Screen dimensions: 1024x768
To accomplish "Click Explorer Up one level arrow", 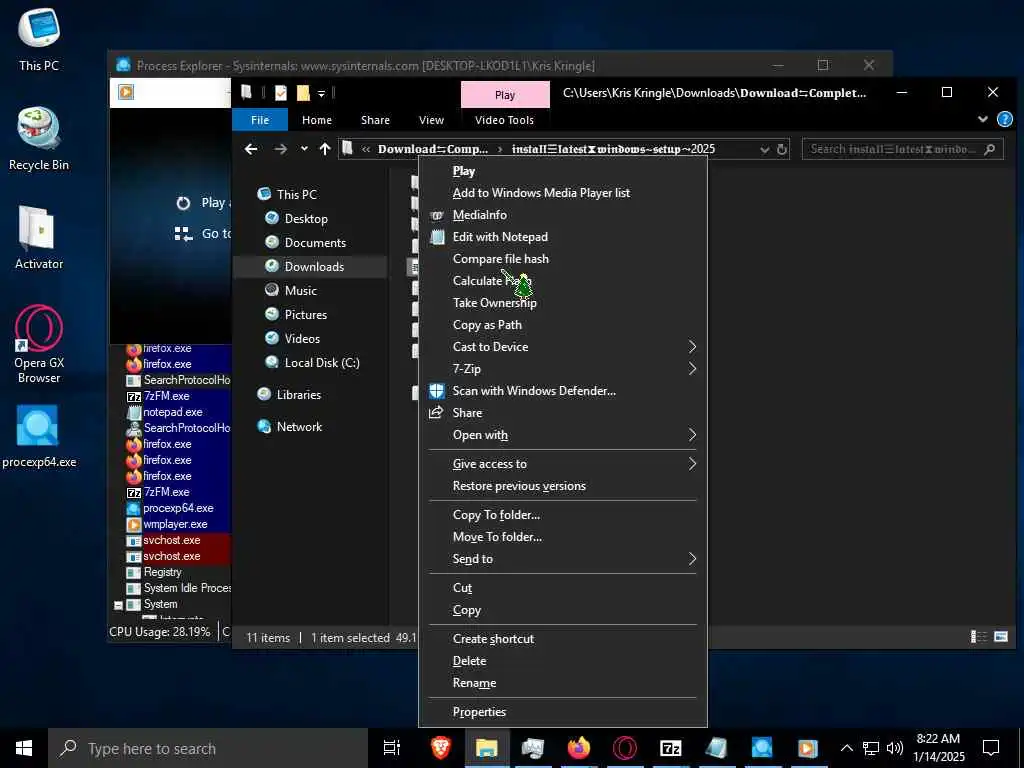I will pyautogui.click(x=325, y=149).
